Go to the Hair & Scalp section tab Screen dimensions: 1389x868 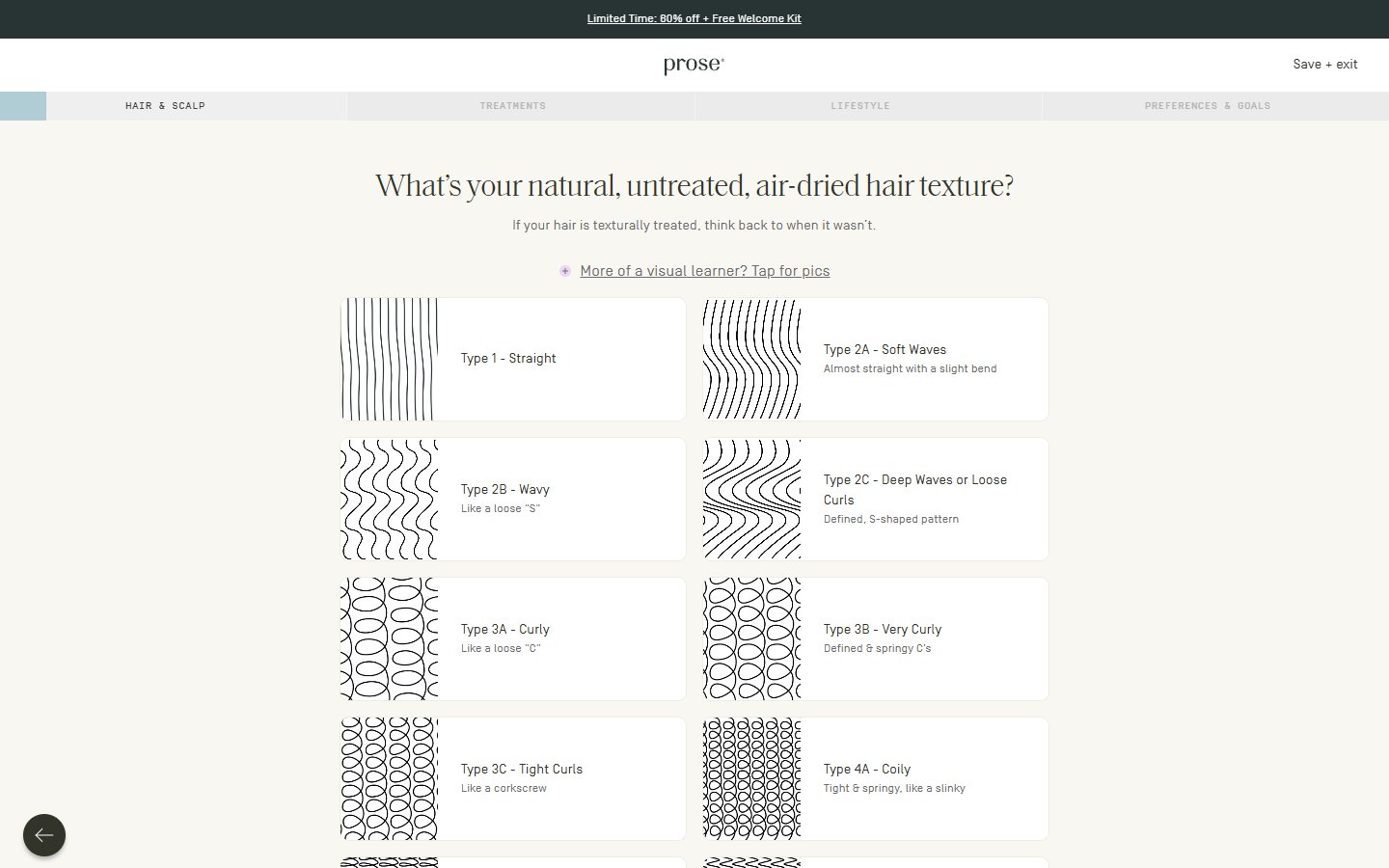pyautogui.click(x=165, y=106)
